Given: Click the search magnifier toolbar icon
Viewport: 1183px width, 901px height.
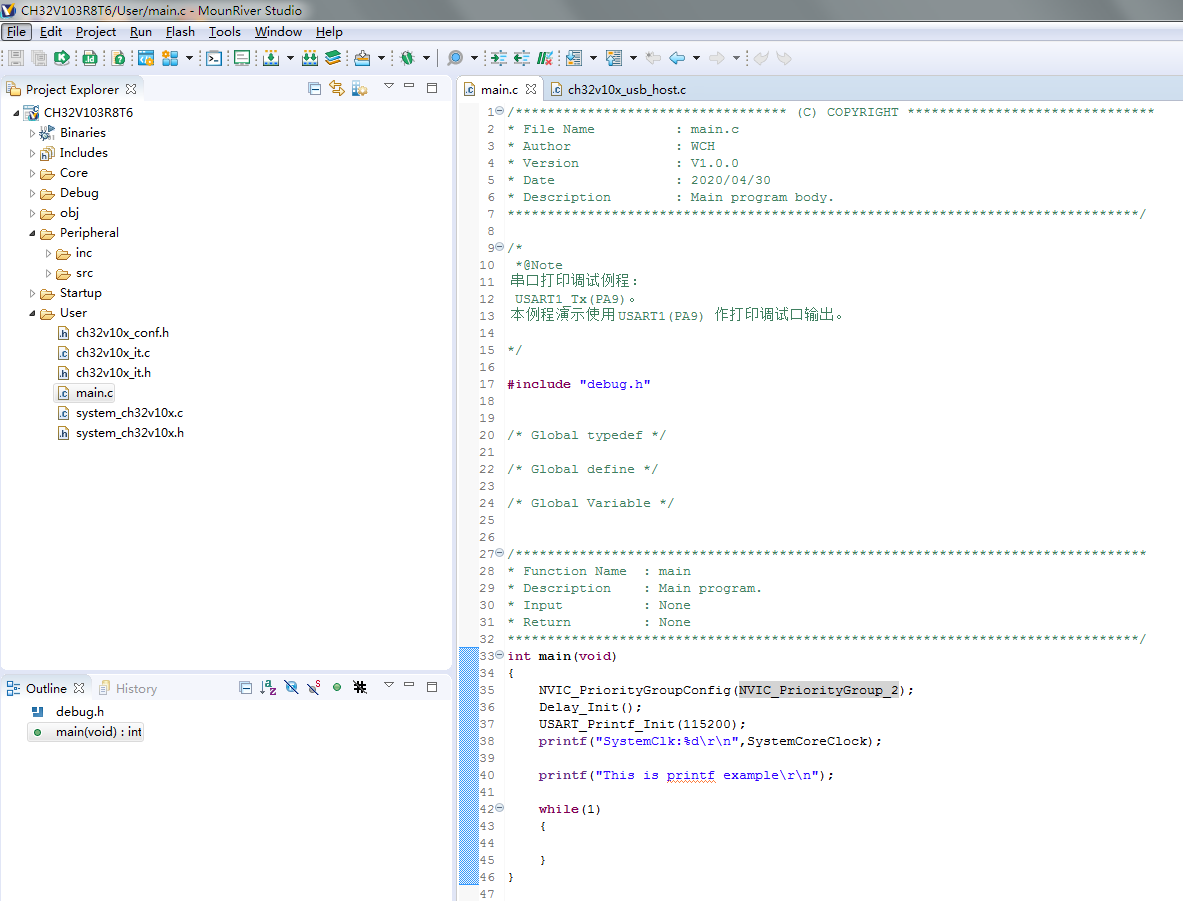Looking at the screenshot, I should point(455,58).
